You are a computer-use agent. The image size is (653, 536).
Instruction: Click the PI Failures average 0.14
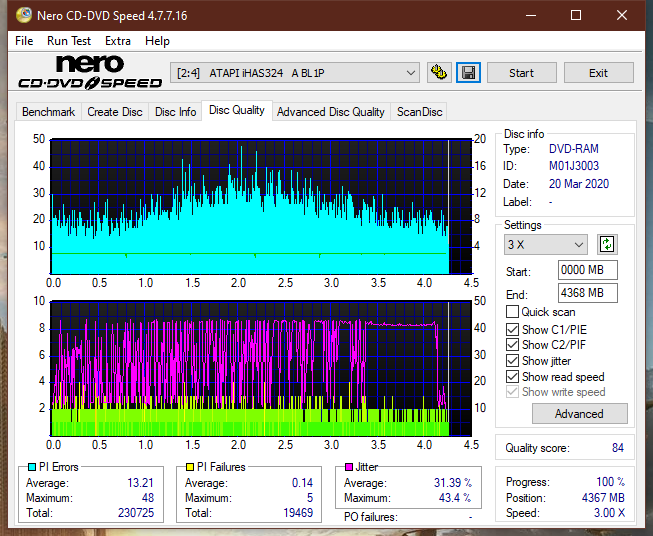click(x=302, y=483)
